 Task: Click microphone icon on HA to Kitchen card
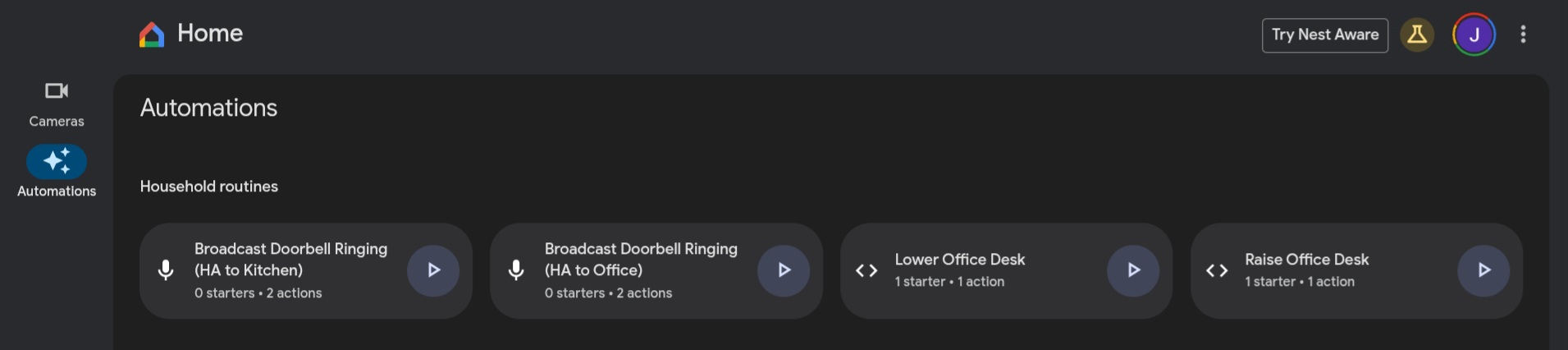point(166,270)
